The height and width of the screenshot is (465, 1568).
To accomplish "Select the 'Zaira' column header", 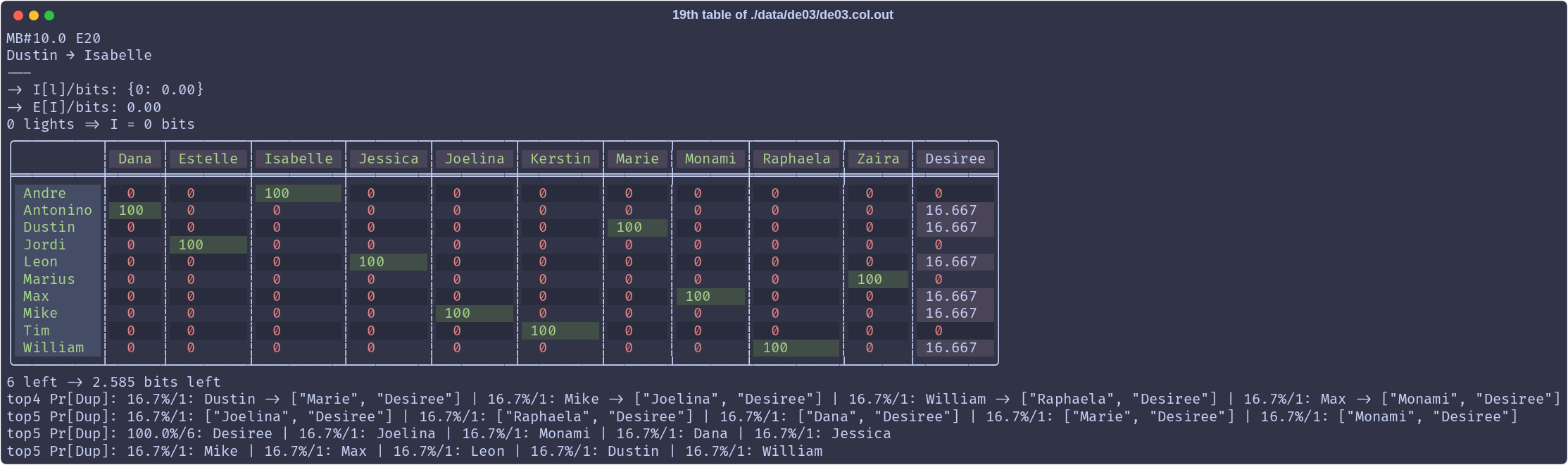I will pos(878,159).
